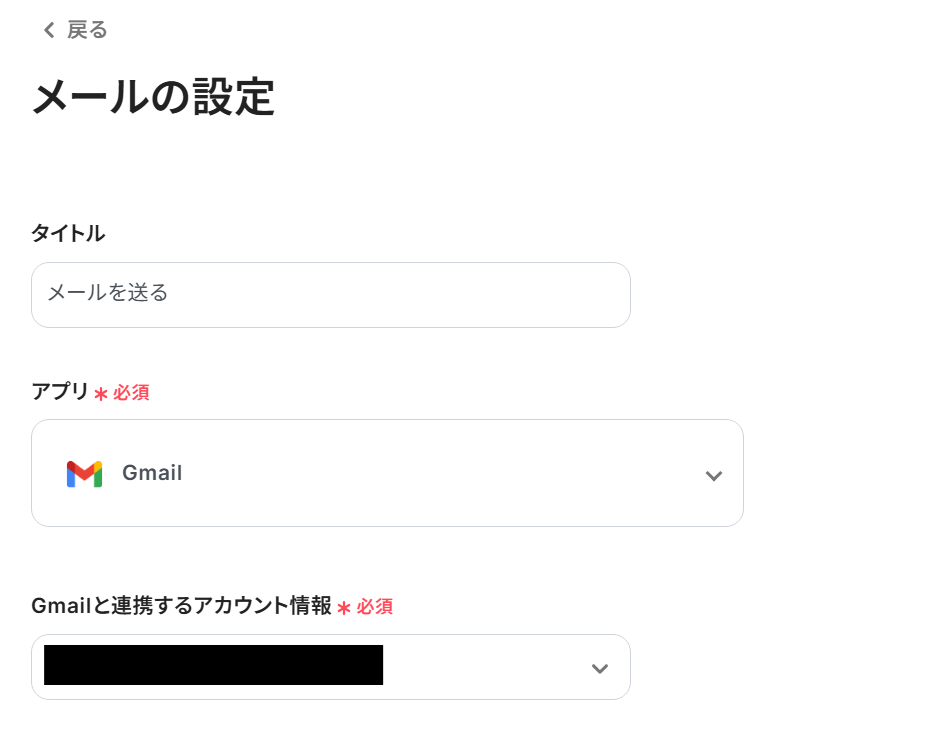Click the メールの設定 page heading
This screenshot has height=741, width=946.
coord(153,98)
